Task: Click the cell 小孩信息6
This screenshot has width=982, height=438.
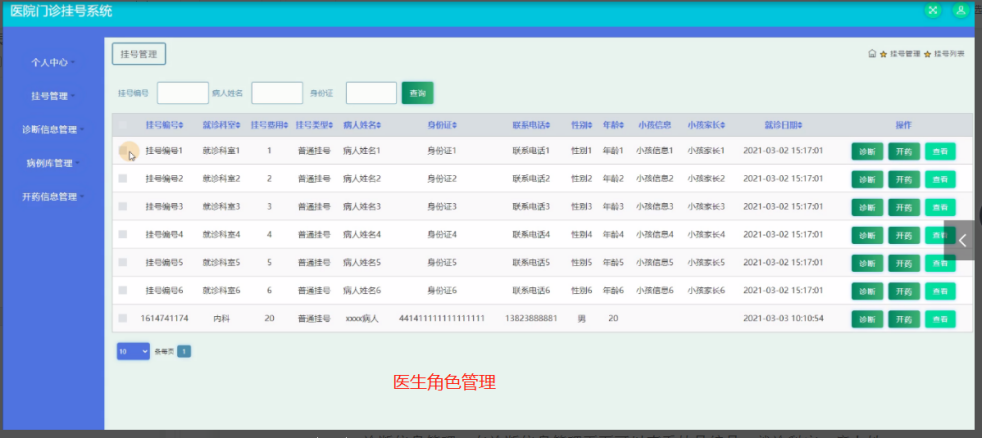Action: [x=654, y=290]
